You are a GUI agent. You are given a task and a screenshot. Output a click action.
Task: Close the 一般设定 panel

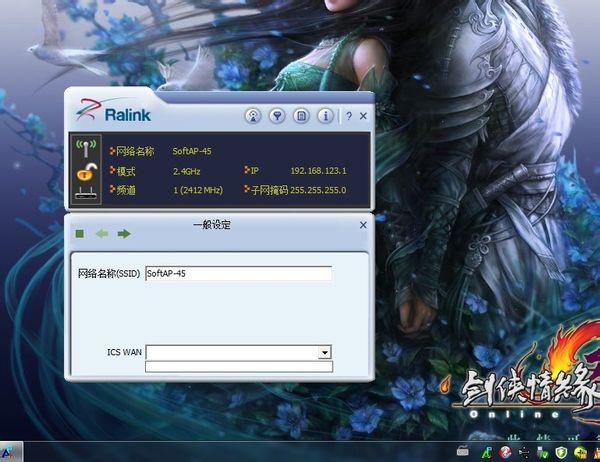(x=363, y=225)
